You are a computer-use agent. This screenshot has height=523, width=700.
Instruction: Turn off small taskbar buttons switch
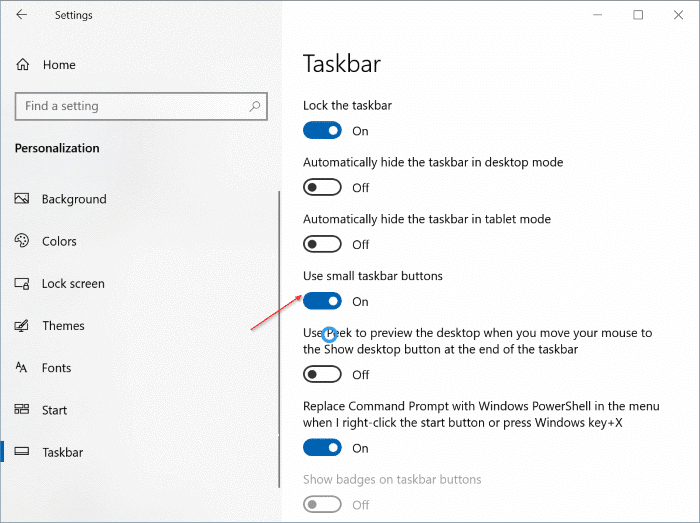point(322,301)
